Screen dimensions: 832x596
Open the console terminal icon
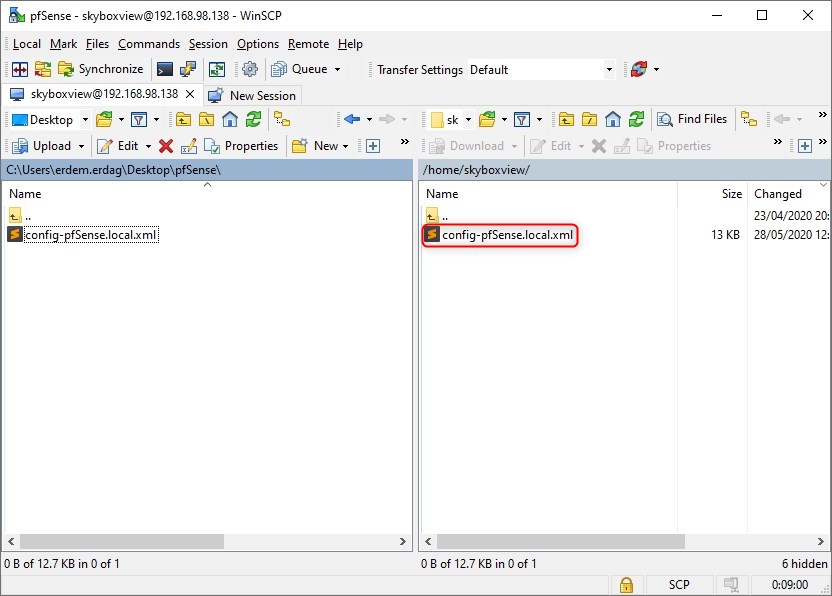pos(164,69)
